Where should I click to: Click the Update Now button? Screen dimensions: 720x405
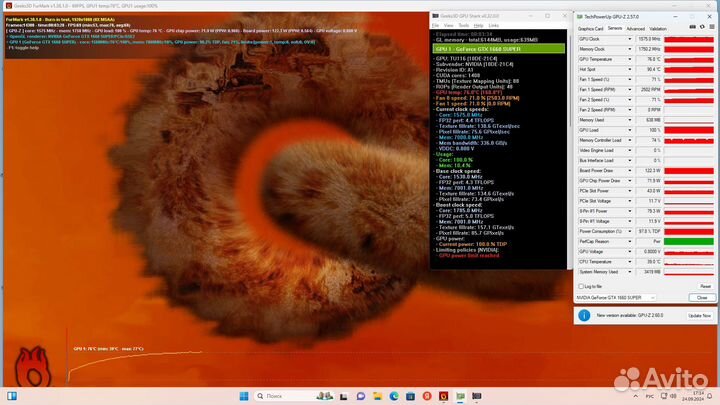[x=698, y=315]
